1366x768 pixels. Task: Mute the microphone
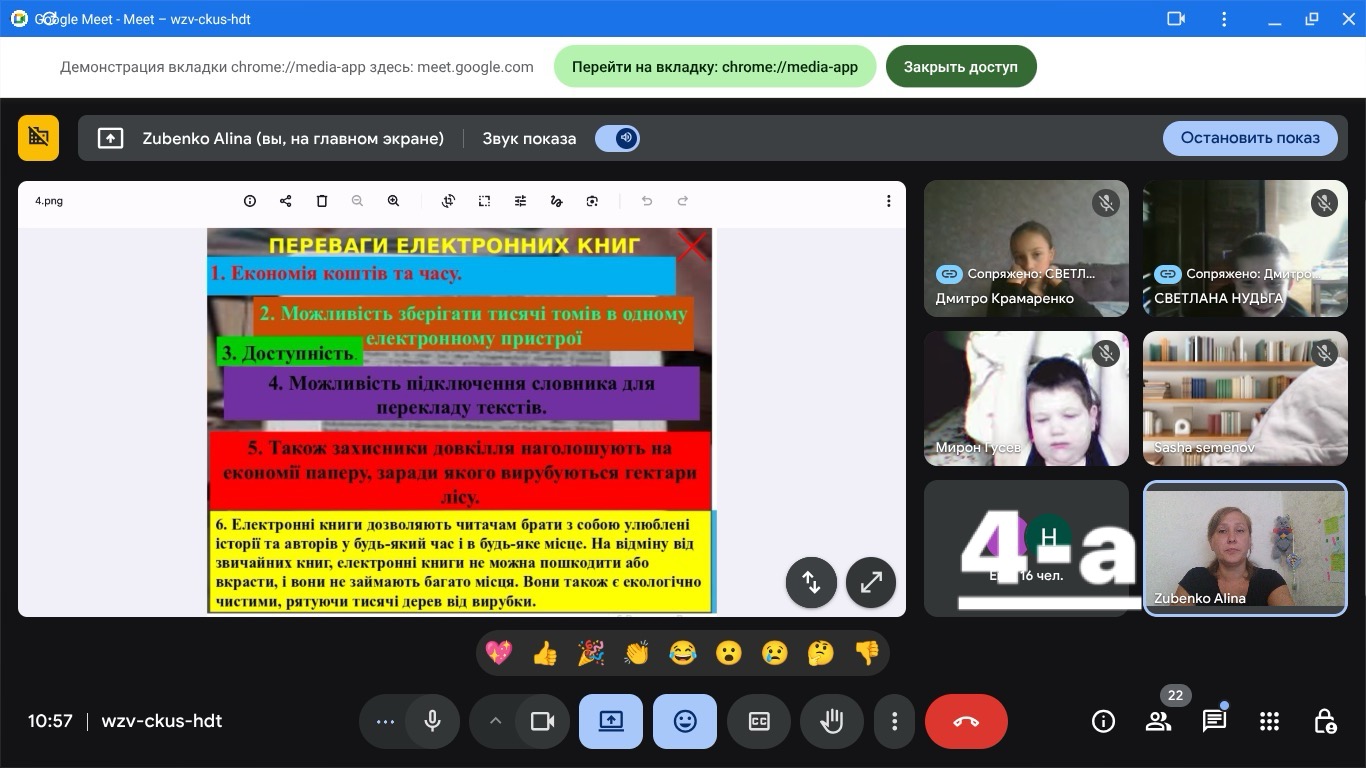[433, 721]
